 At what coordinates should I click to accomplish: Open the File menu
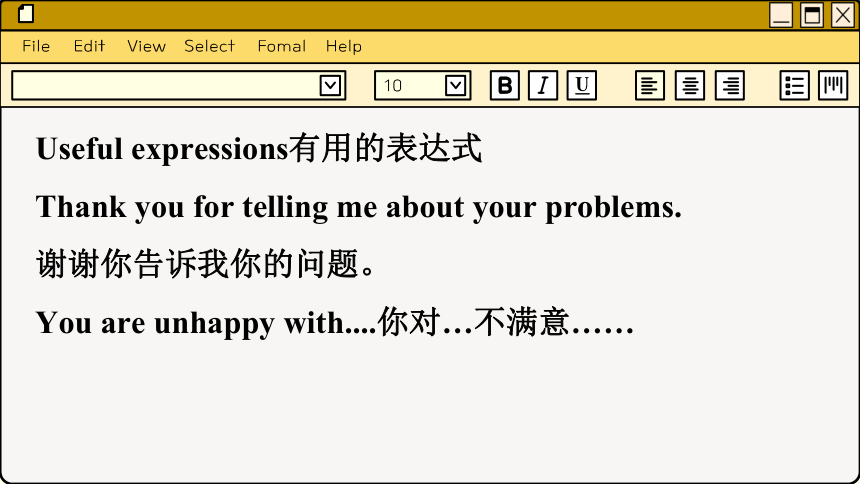click(36, 46)
